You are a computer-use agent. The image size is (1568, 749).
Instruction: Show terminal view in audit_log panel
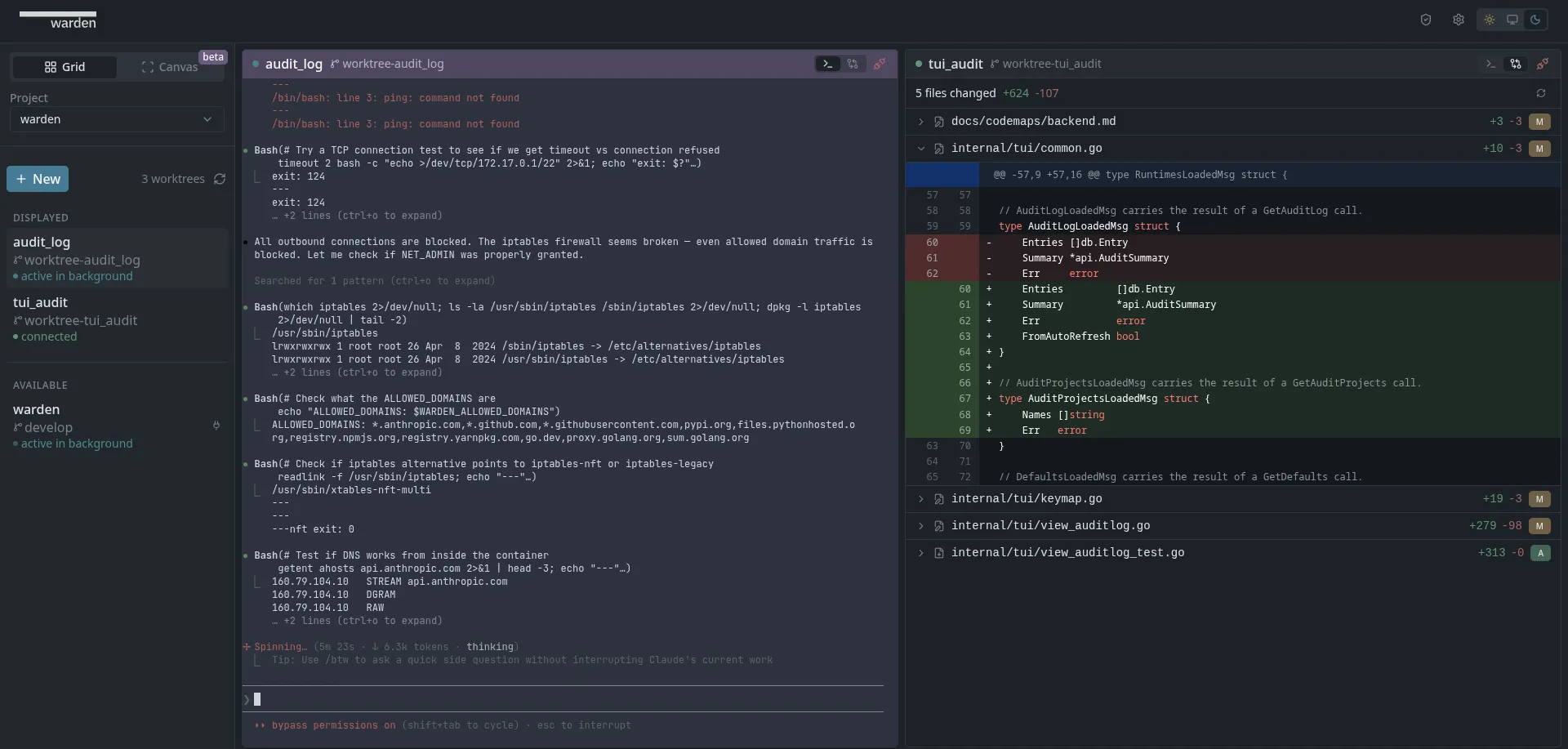pos(827,64)
